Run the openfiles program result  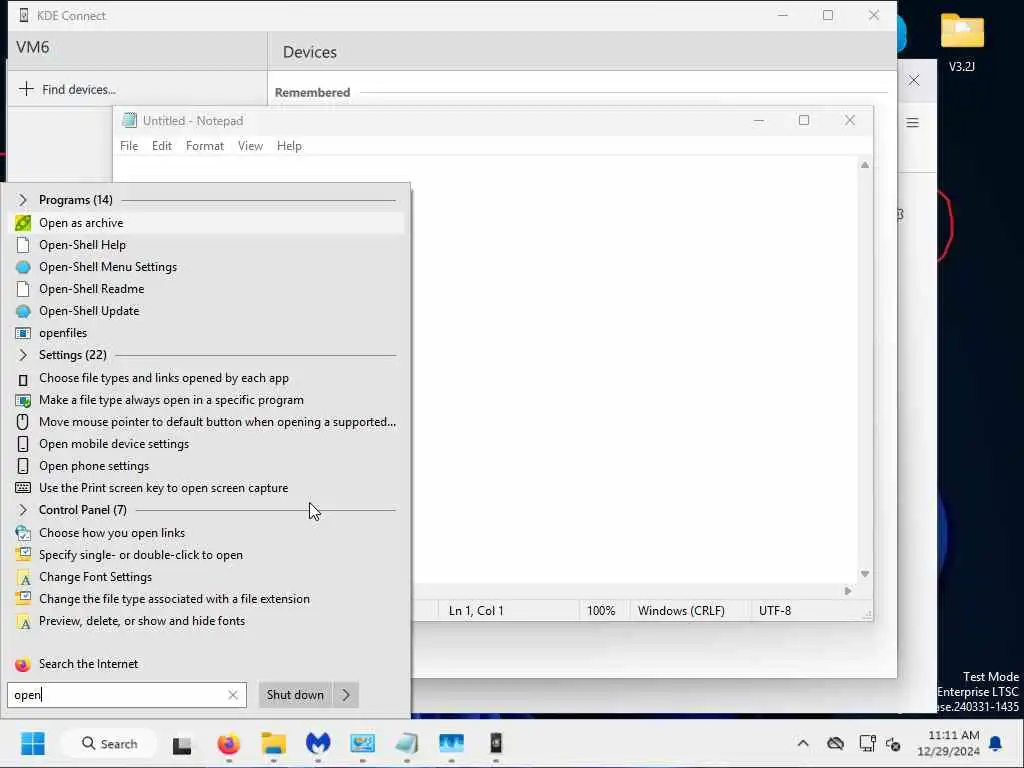[x=208, y=333]
